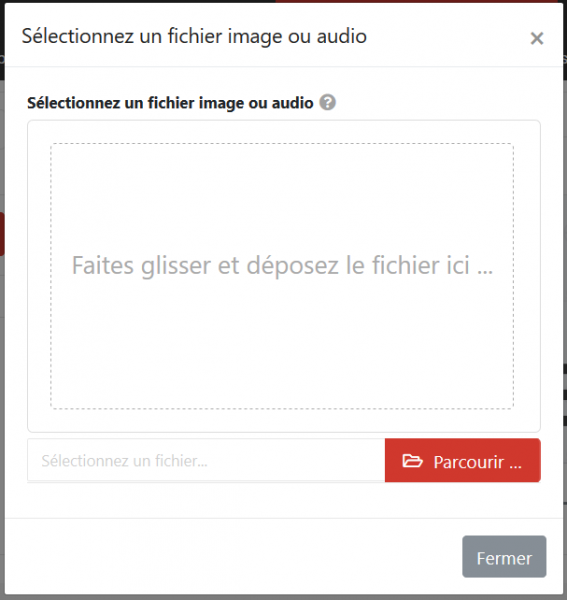Click the × in the dialog header
567x600 pixels.
537,38
